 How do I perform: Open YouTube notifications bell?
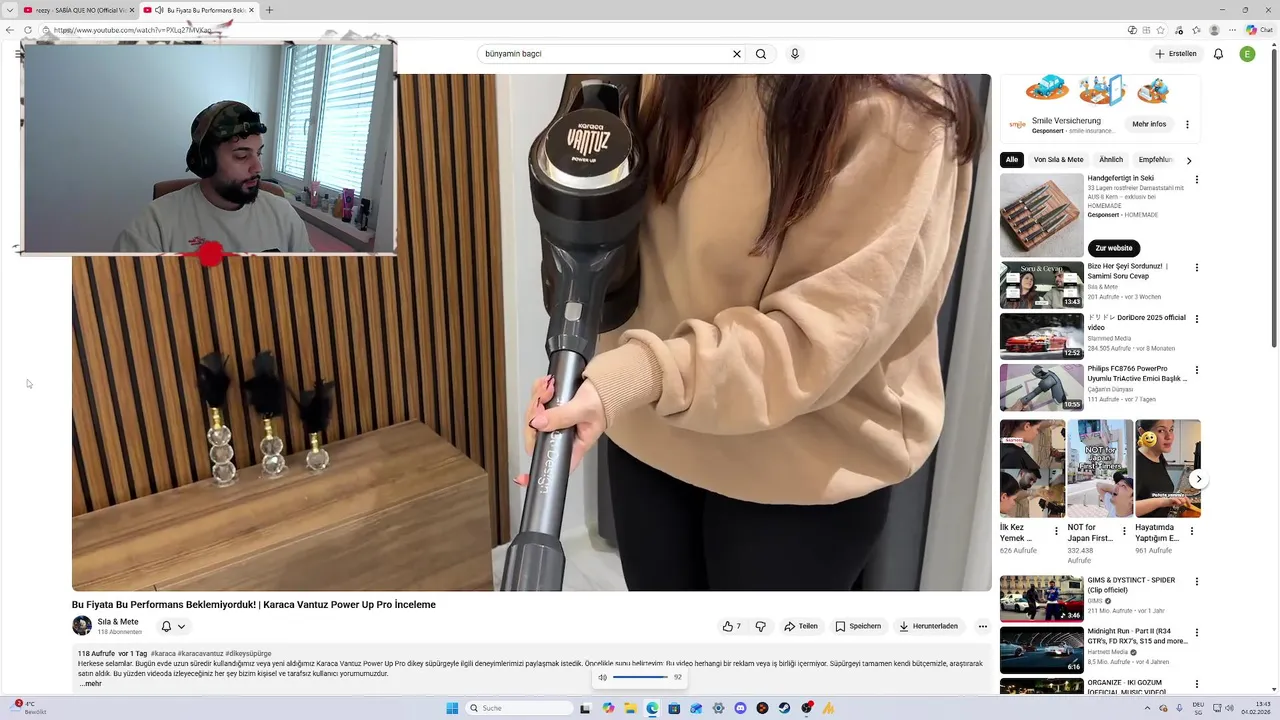click(1218, 54)
